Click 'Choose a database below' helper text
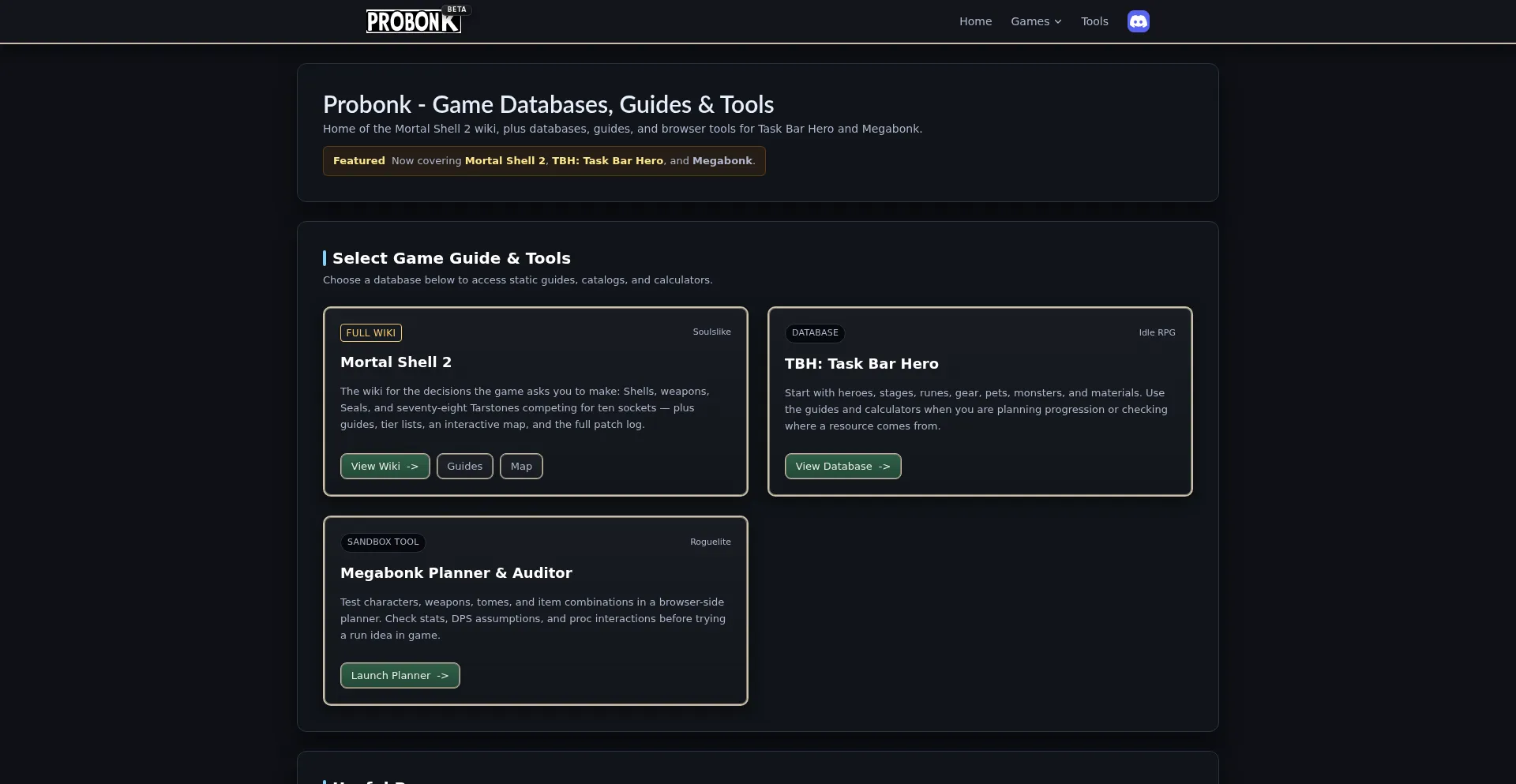This screenshot has height=784, width=1516. [517, 279]
